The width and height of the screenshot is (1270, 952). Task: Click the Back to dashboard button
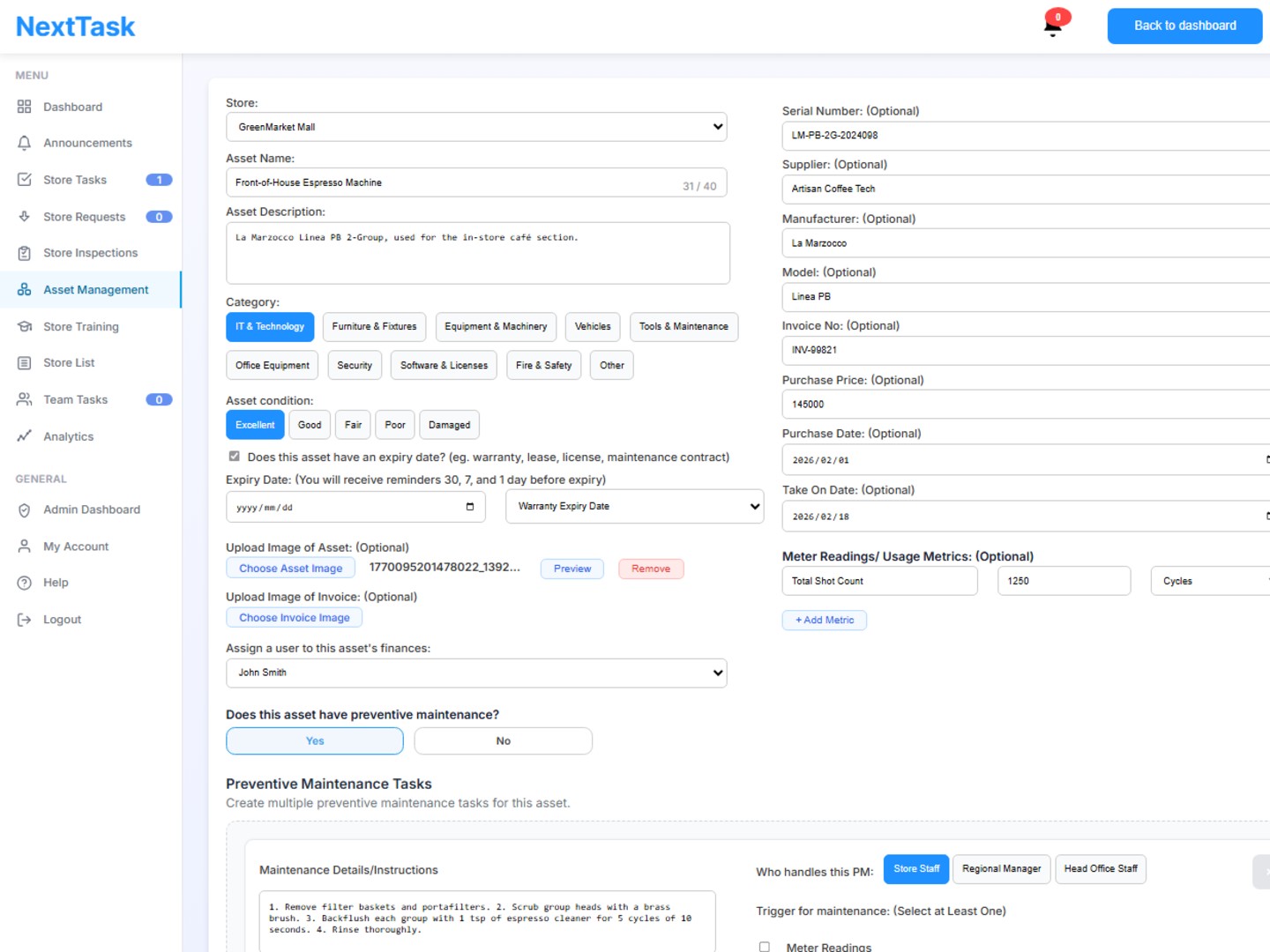[1184, 26]
